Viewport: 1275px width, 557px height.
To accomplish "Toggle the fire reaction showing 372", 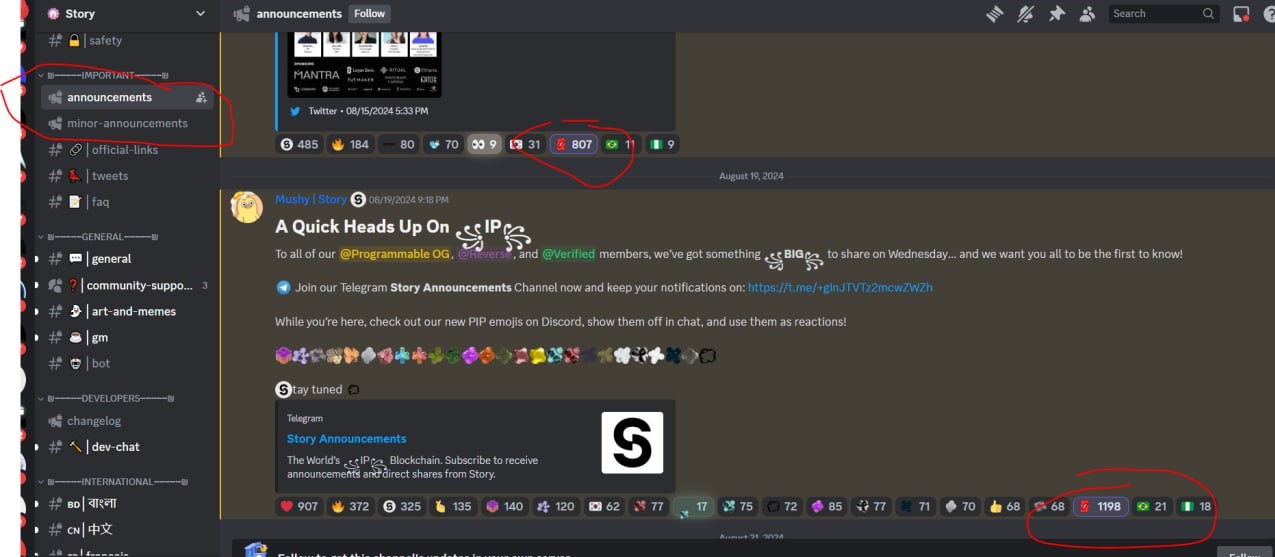I will [351, 506].
